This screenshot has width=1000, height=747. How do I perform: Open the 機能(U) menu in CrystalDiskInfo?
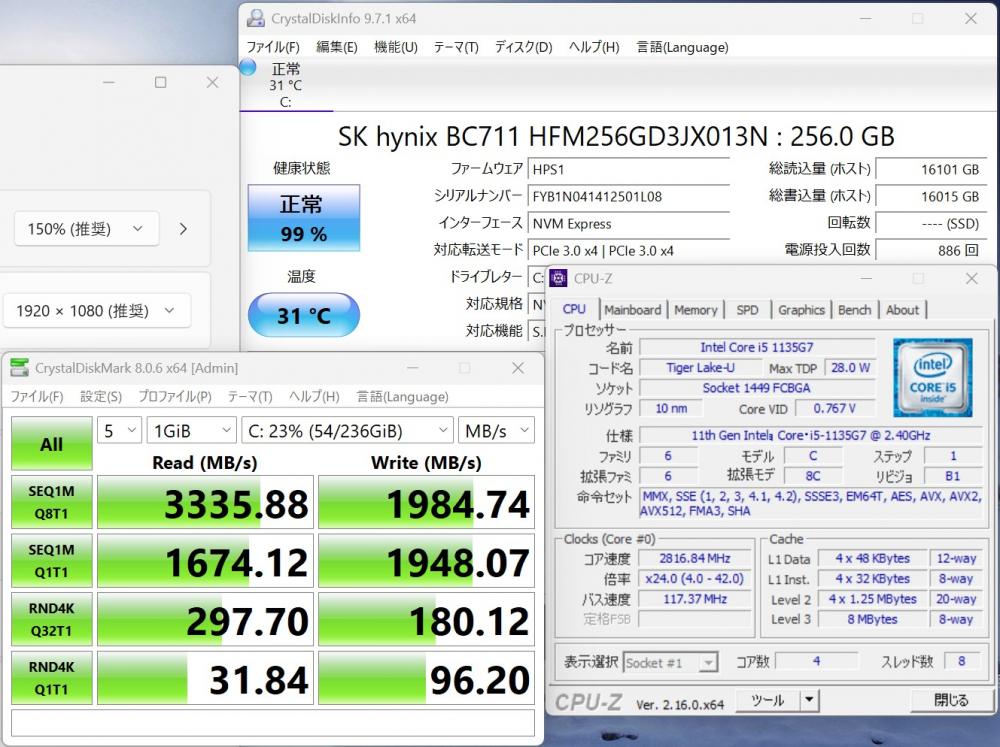(x=395, y=47)
